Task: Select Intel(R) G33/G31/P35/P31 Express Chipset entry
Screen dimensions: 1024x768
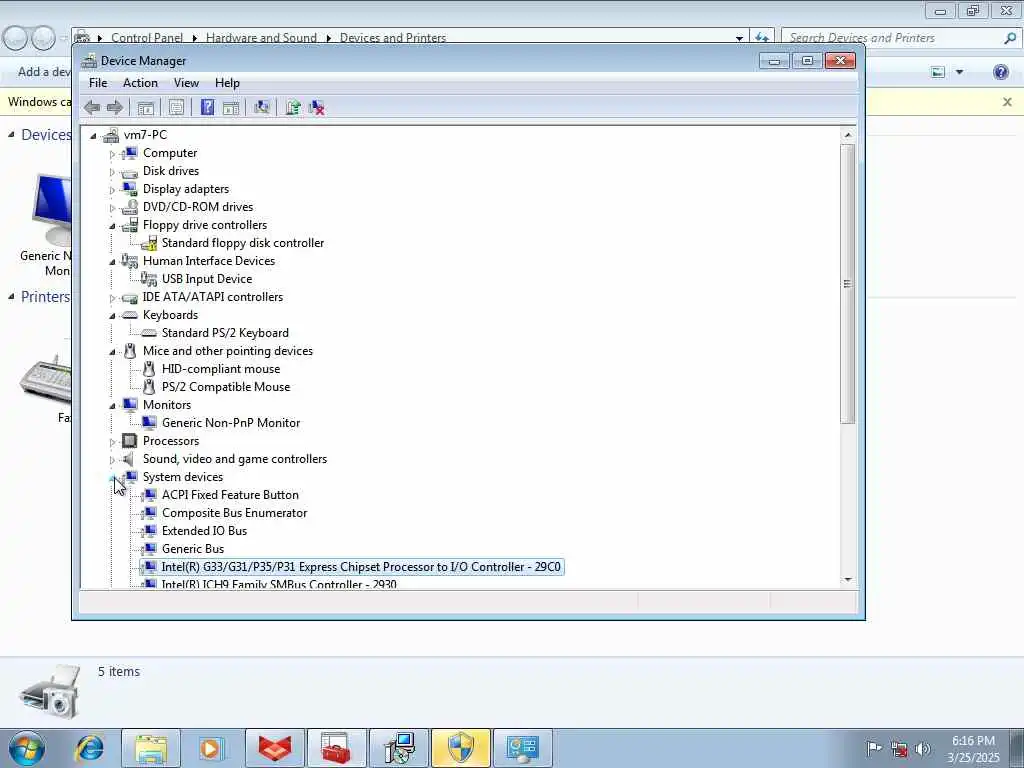Action: point(361,567)
